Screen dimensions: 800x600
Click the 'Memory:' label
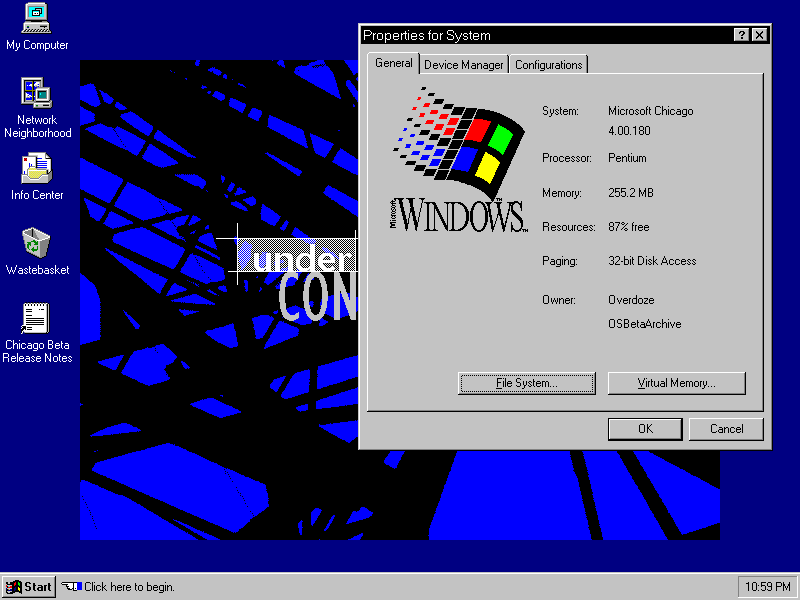pyautogui.click(x=561, y=193)
